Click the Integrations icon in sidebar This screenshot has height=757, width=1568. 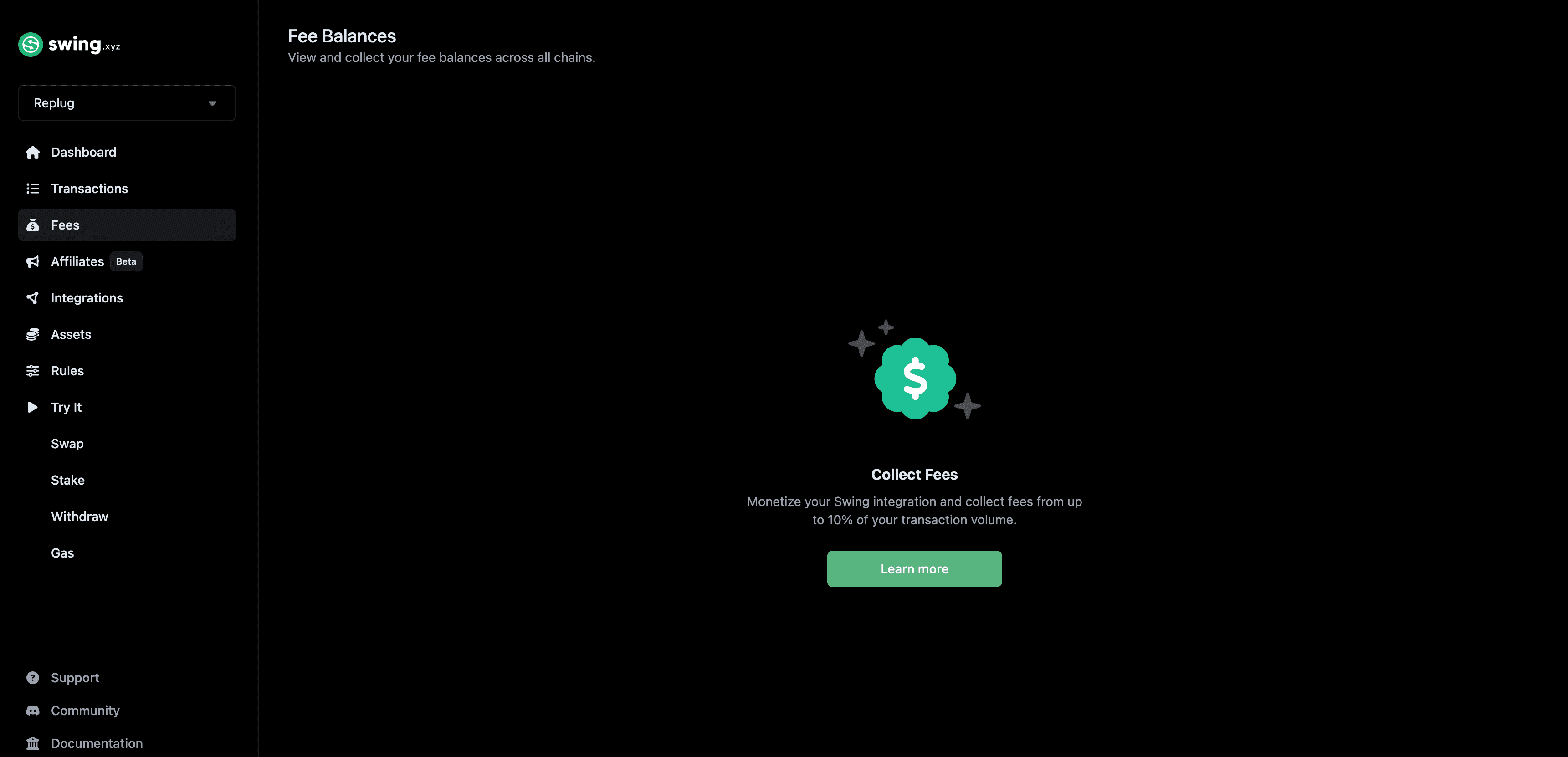(x=33, y=297)
